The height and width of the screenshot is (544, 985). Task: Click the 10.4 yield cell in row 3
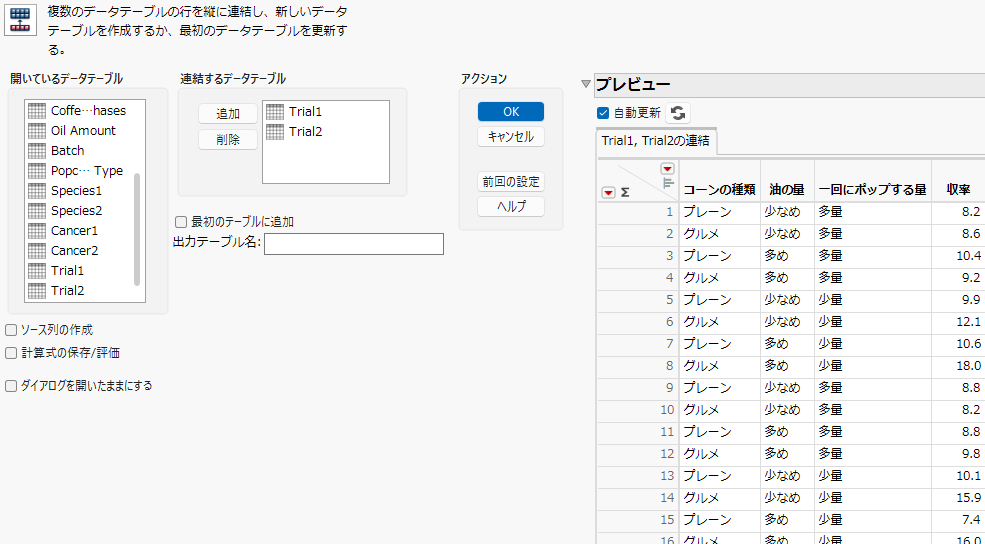tap(959, 256)
